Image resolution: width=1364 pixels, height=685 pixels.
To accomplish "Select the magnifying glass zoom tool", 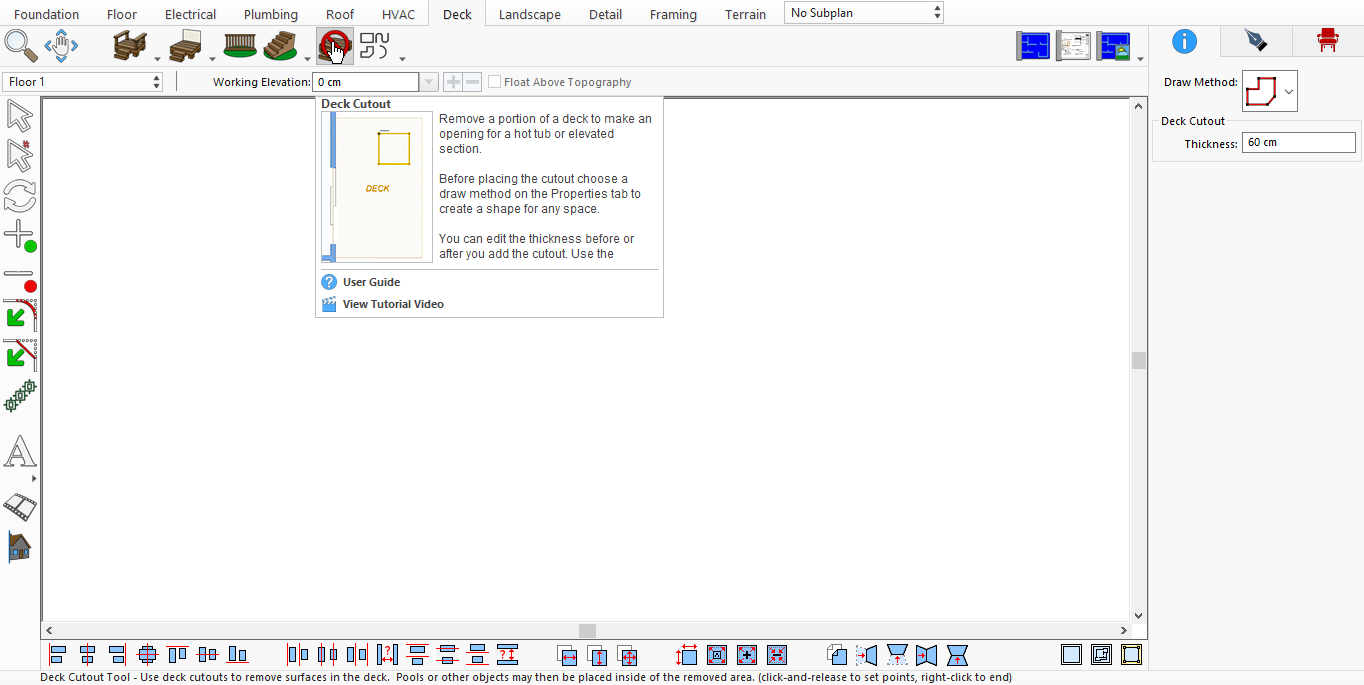I will pos(20,46).
